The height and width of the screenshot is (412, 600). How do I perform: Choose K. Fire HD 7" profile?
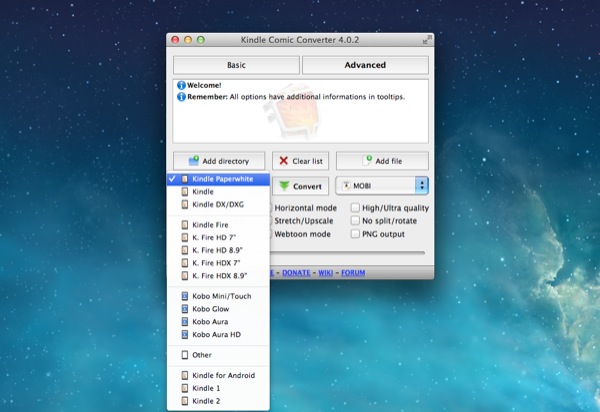pyautogui.click(x=218, y=237)
